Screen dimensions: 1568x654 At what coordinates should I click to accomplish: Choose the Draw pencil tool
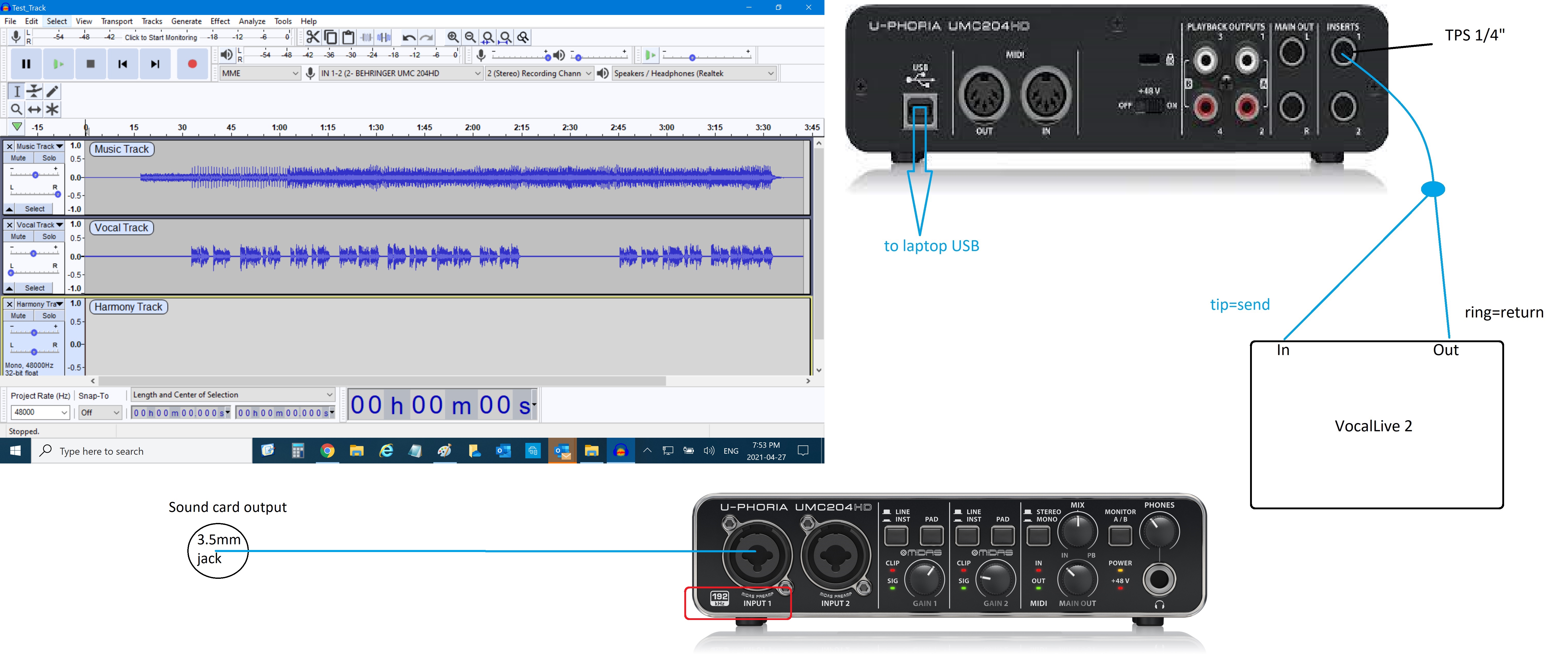[x=52, y=91]
